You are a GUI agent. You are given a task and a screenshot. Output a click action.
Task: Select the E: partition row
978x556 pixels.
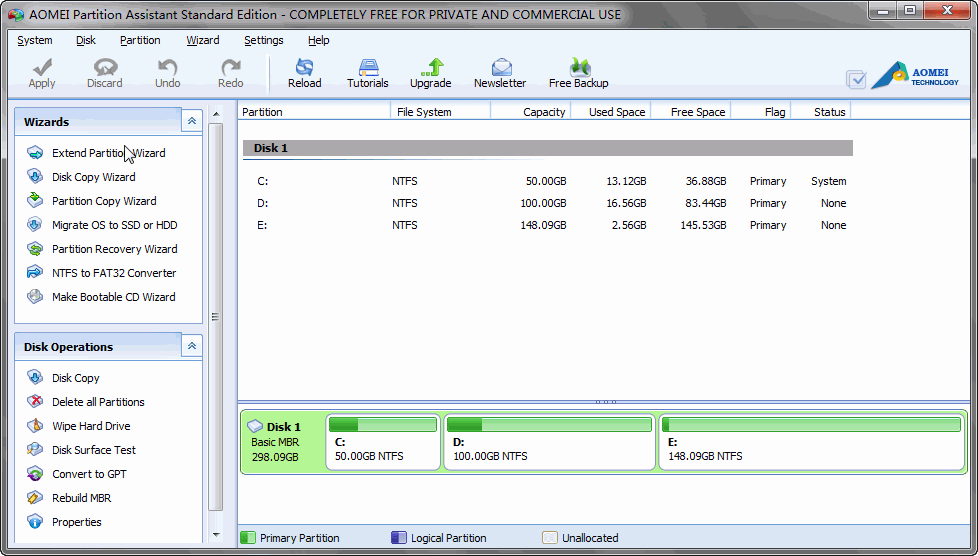pyautogui.click(x=547, y=225)
